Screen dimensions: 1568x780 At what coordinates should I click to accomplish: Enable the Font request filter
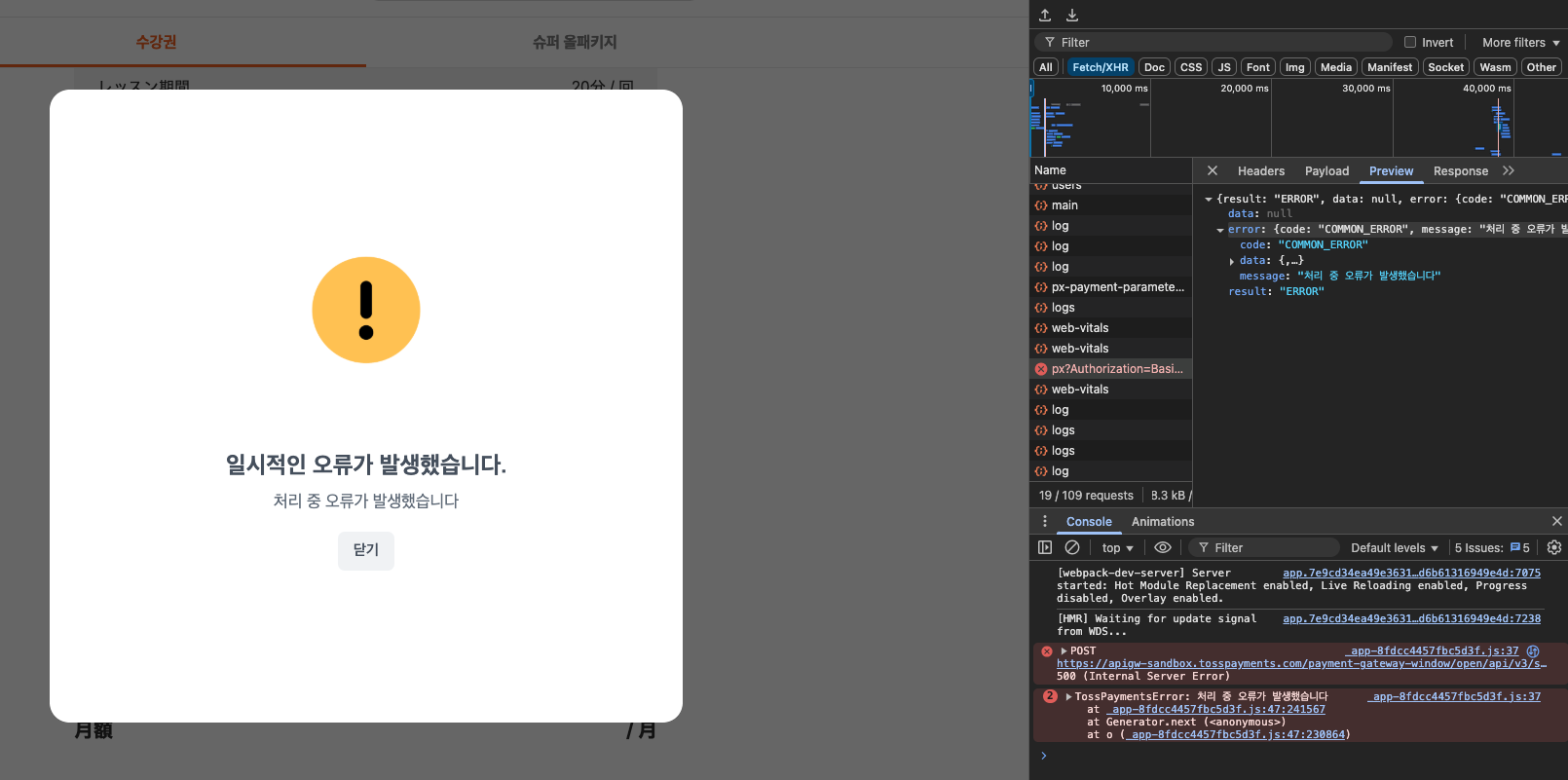[x=1258, y=67]
